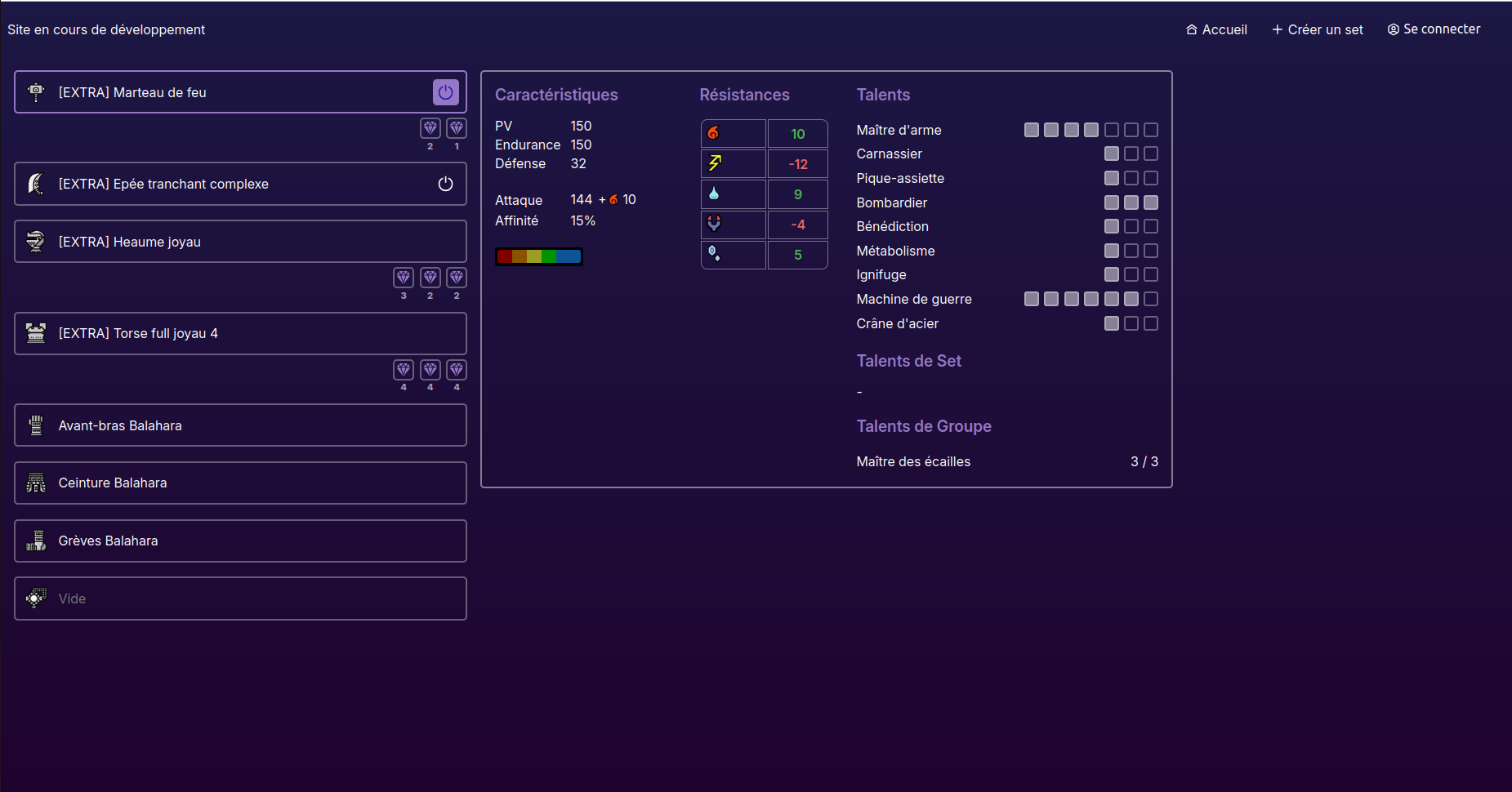1512x792 pixels.
Task: Check the first square of Carnassier talent
Action: [1111, 154]
